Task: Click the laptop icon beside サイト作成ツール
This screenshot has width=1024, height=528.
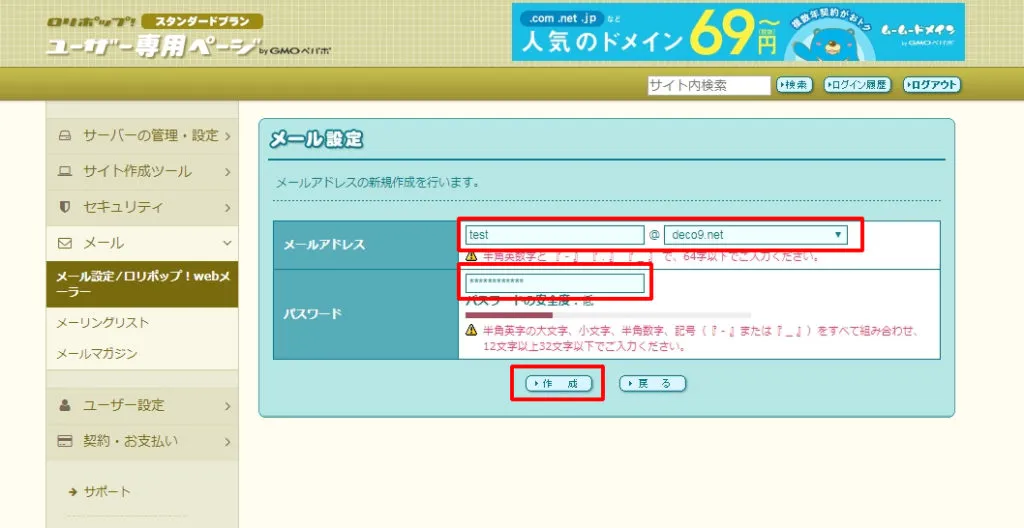Action: [65, 172]
